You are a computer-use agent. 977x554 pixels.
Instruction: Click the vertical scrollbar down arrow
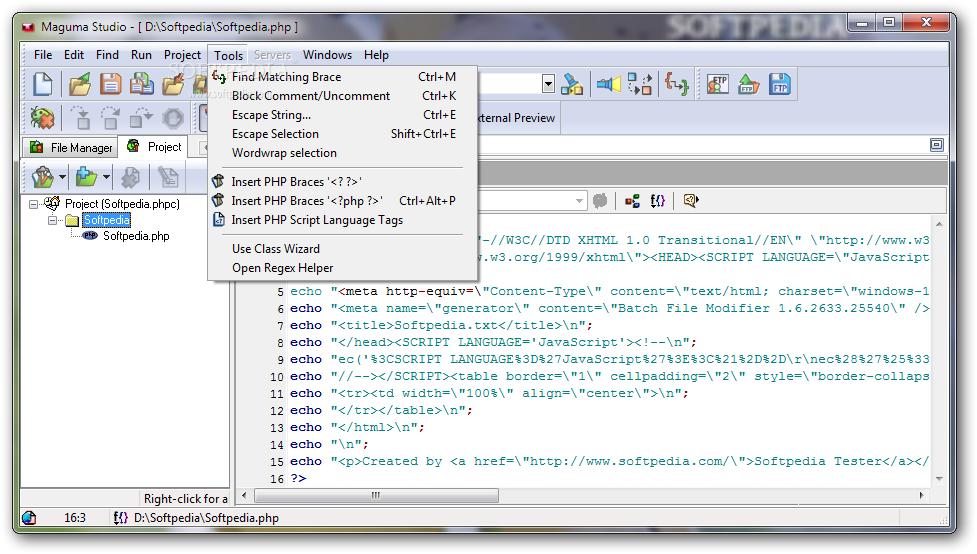tap(939, 479)
